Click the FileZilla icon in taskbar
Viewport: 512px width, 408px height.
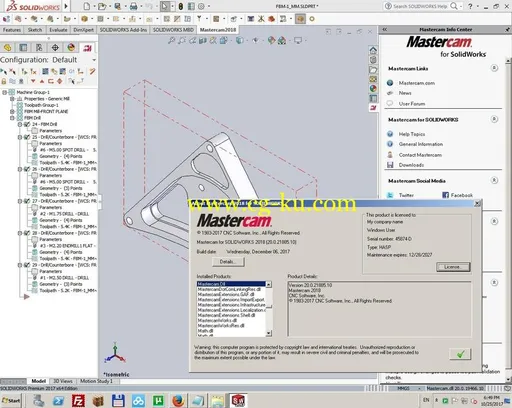click(79, 400)
